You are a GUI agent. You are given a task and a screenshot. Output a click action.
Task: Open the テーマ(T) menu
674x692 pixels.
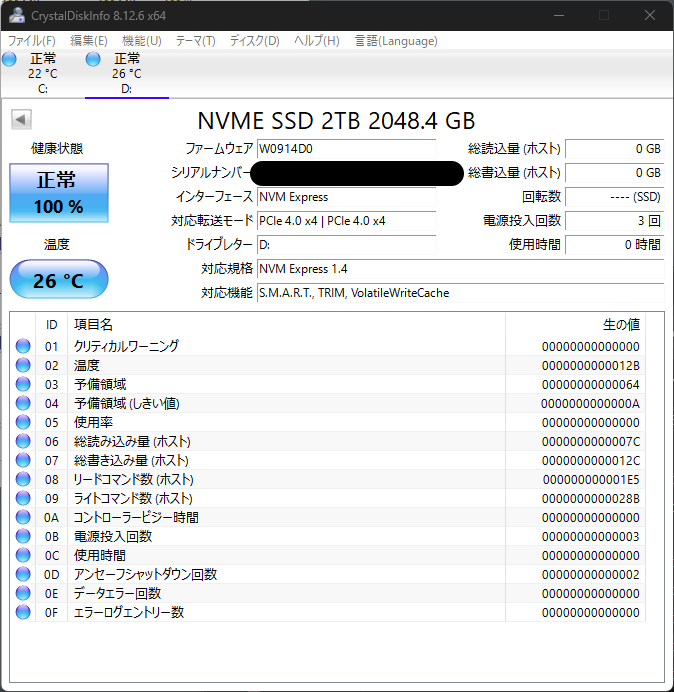[x=196, y=41]
